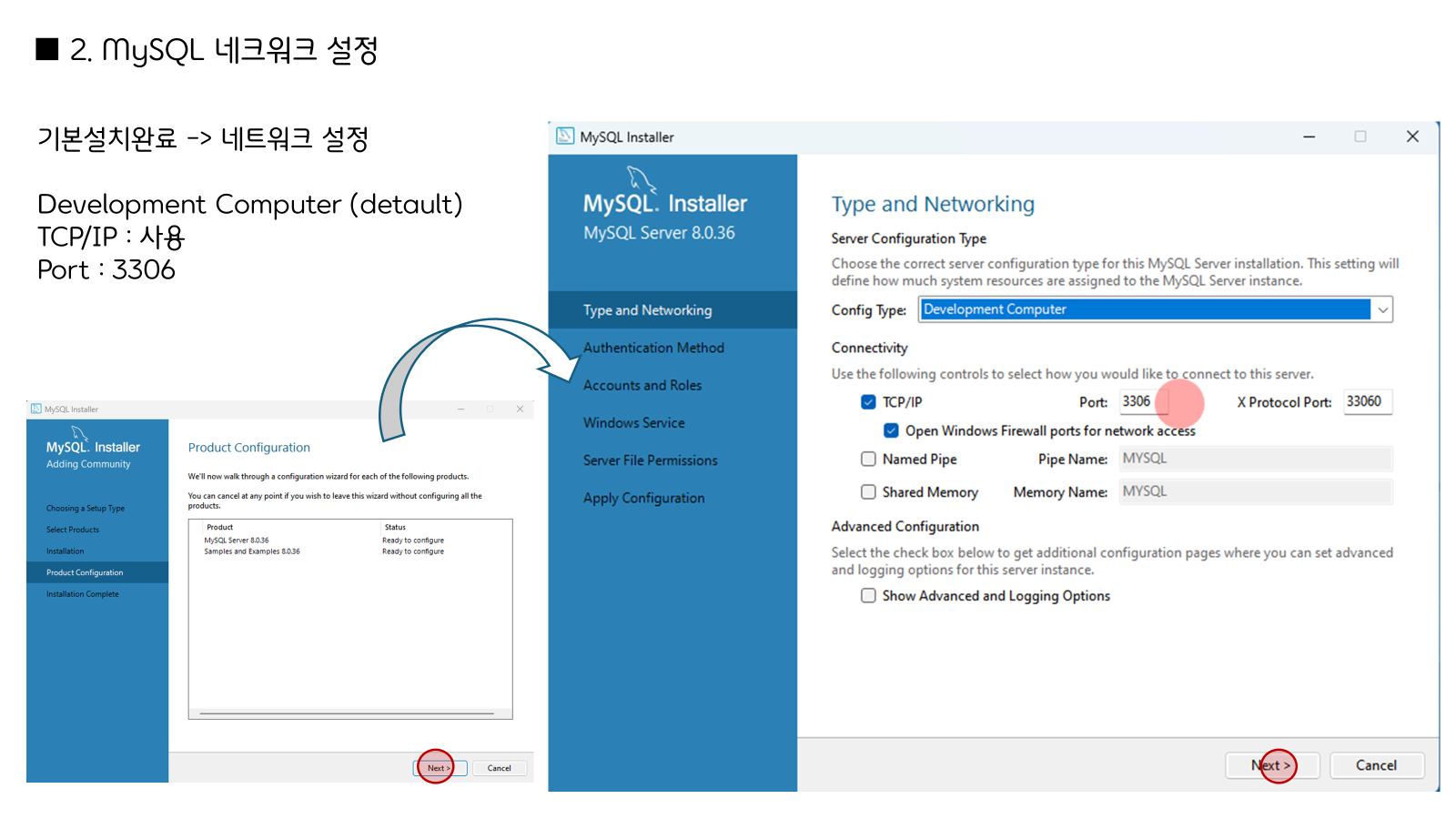Click the Pipe Name MYSQL field
The height and width of the screenshot is (819, 1456).
click(1255, 459)
